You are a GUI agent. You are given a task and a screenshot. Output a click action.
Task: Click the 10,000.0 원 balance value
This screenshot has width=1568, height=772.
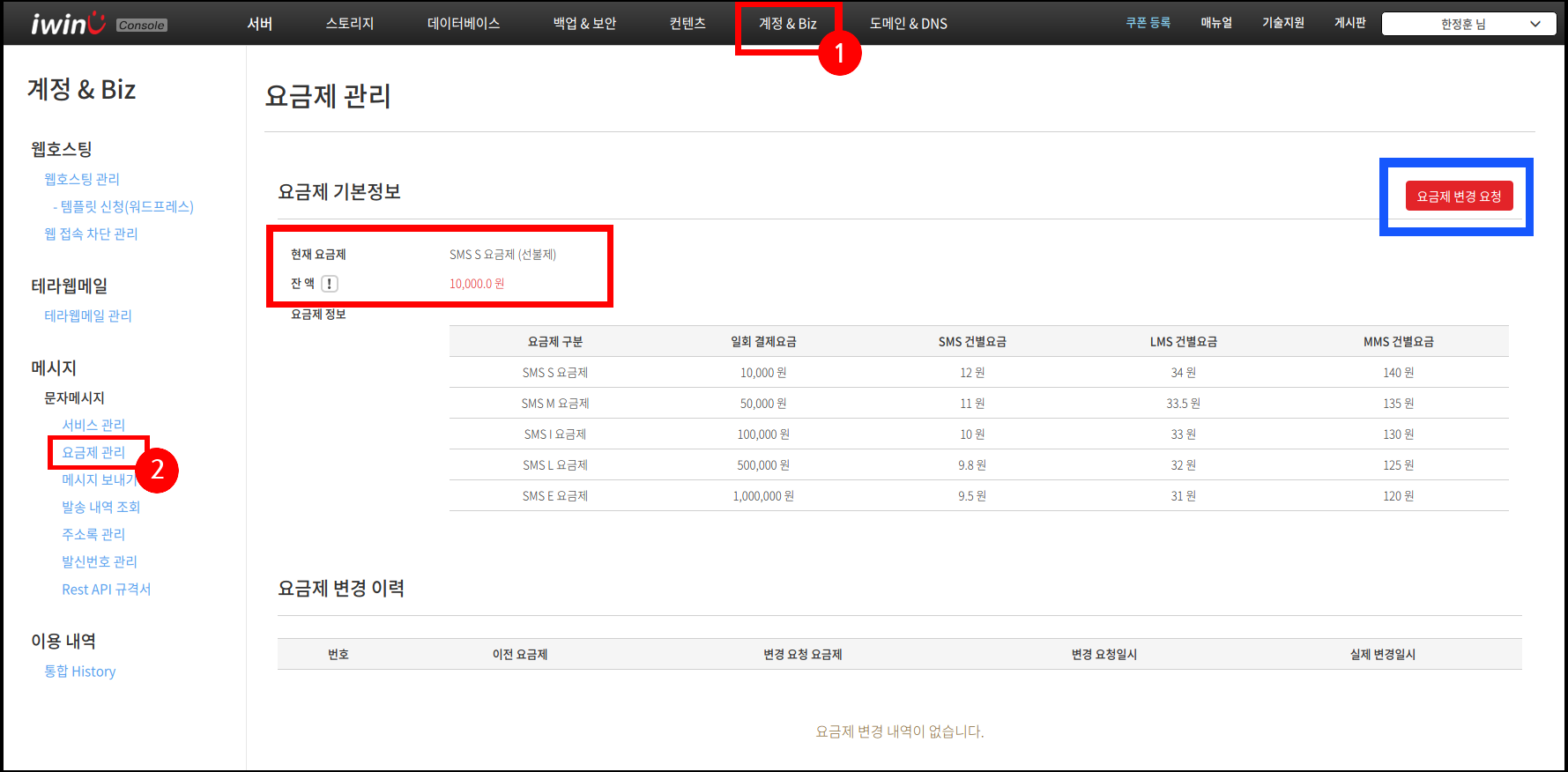[477, 284]
